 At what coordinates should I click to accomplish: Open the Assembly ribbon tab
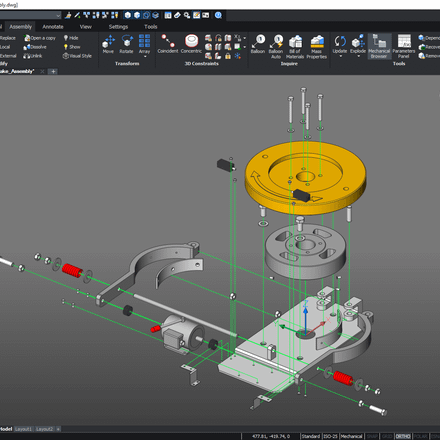tap(21, 27)
